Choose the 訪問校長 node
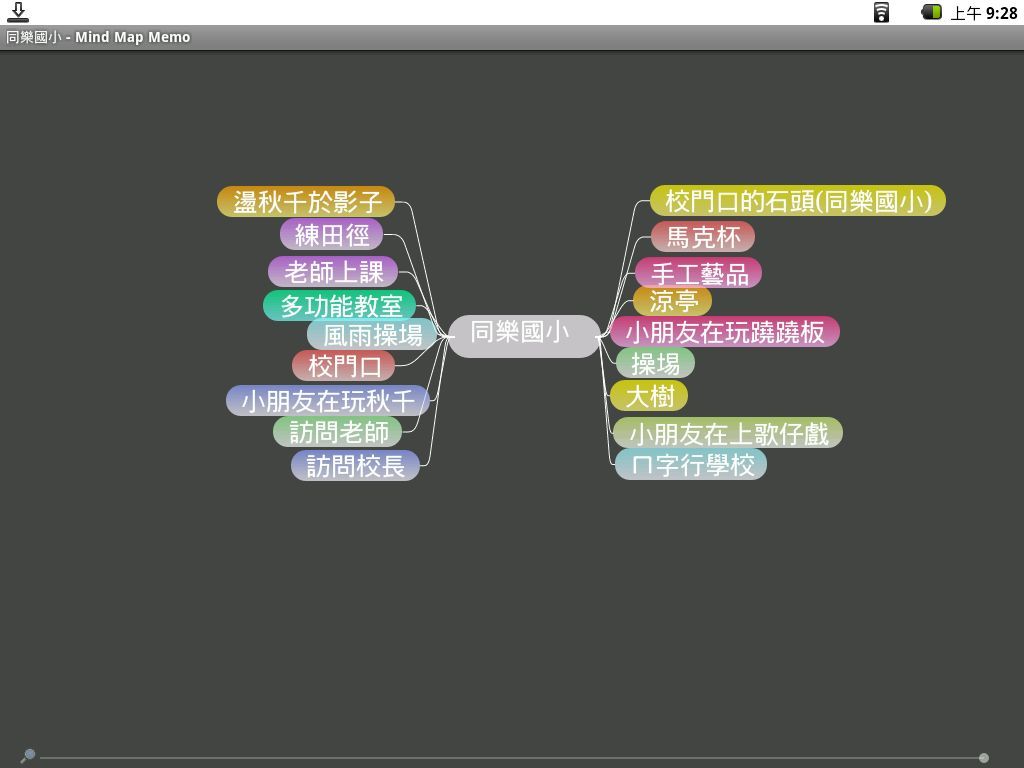Viewport: 1024px width, 768px height. point(355,466)
